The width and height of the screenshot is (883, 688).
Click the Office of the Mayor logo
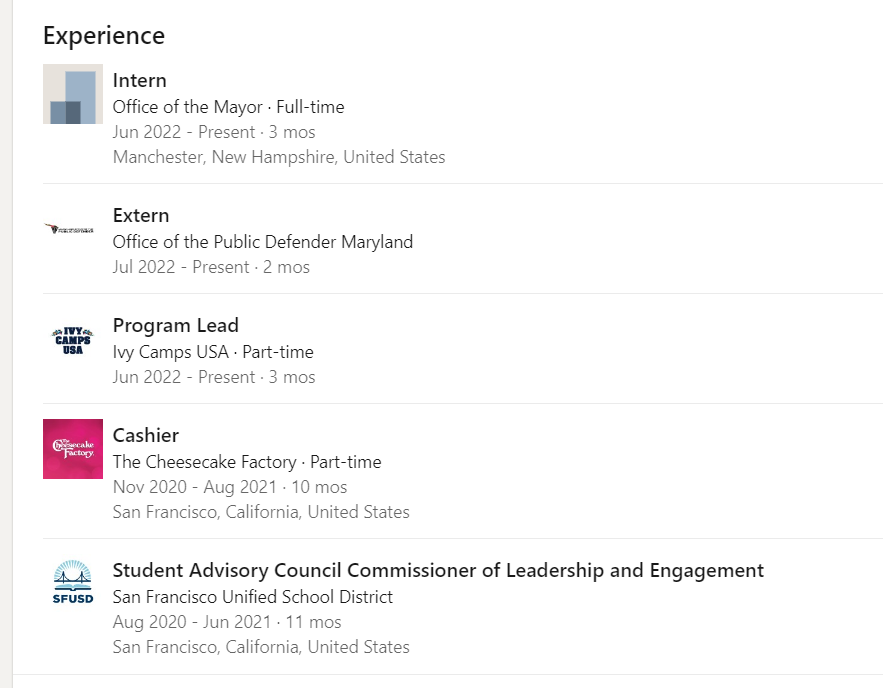click(x=73, y=94)
